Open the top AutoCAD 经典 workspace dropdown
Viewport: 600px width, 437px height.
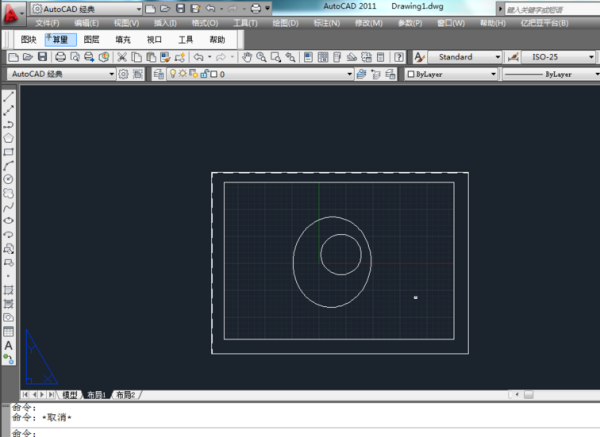click(86, 9)
